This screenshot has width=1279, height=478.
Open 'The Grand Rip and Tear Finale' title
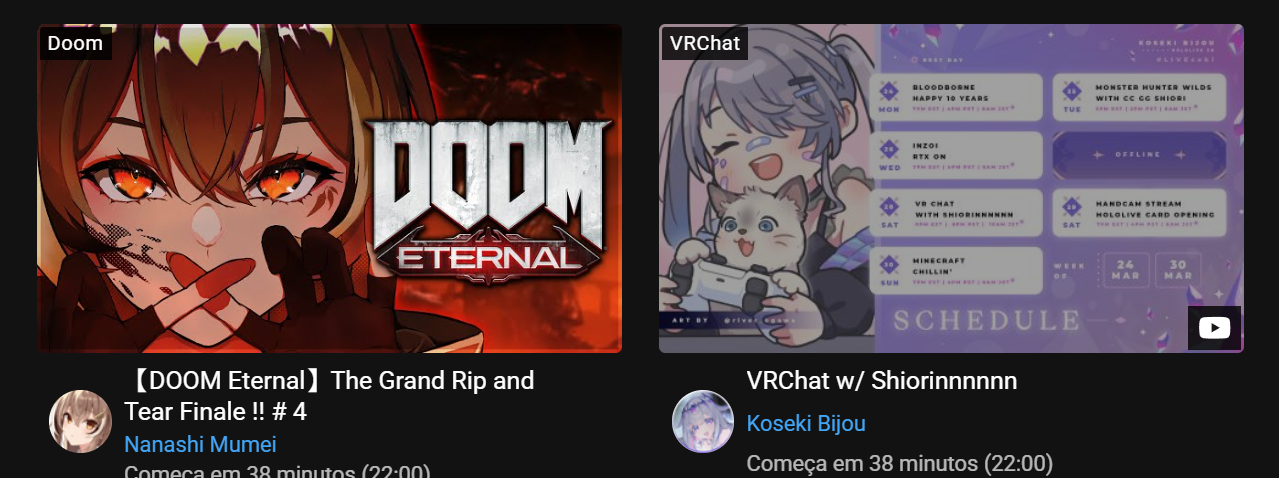coord(329,395)
